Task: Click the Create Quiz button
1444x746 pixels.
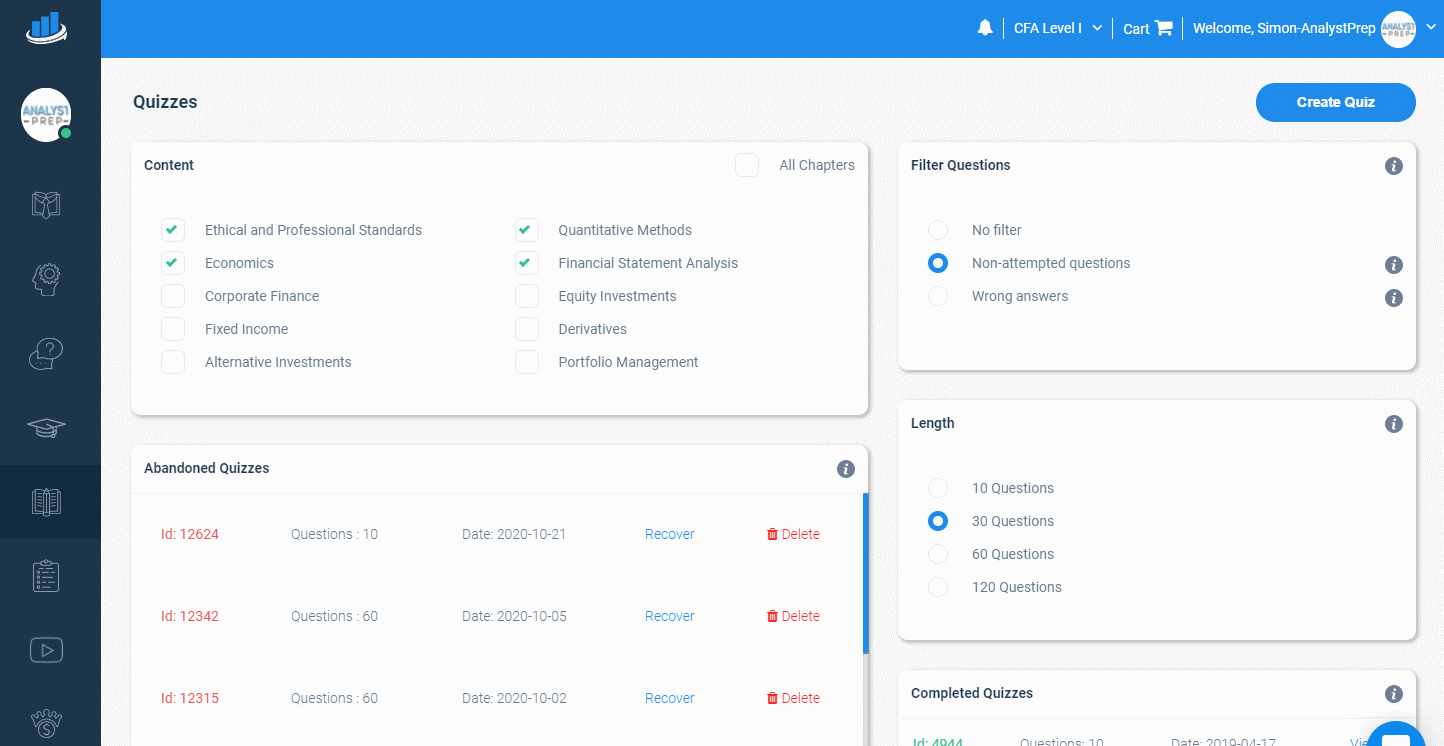Action: tap(1335, 102)
